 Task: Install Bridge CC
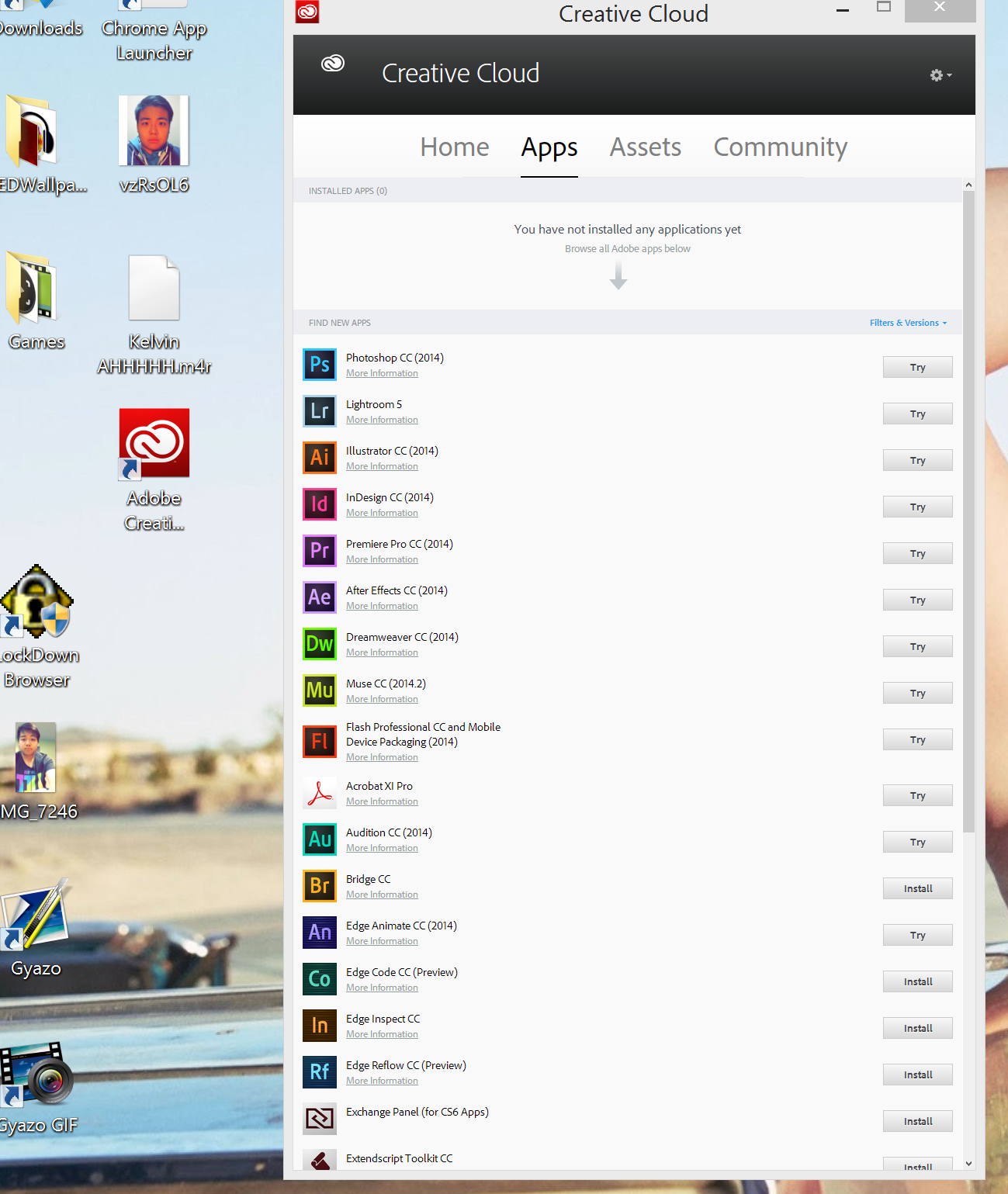pos(918,889)
